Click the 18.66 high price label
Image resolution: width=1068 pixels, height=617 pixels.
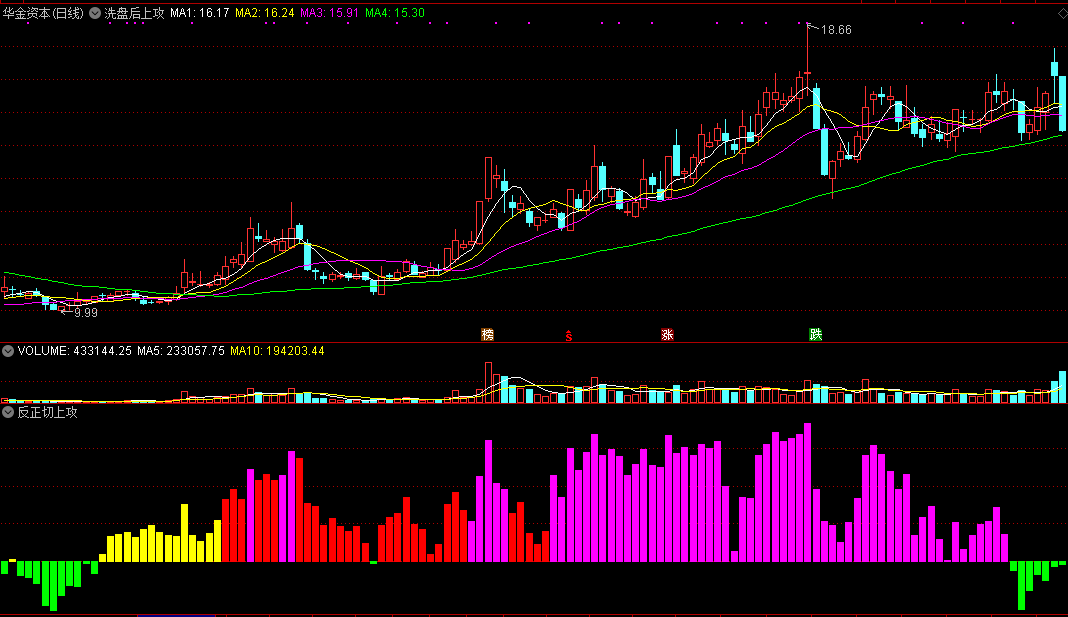coord(836,30)
